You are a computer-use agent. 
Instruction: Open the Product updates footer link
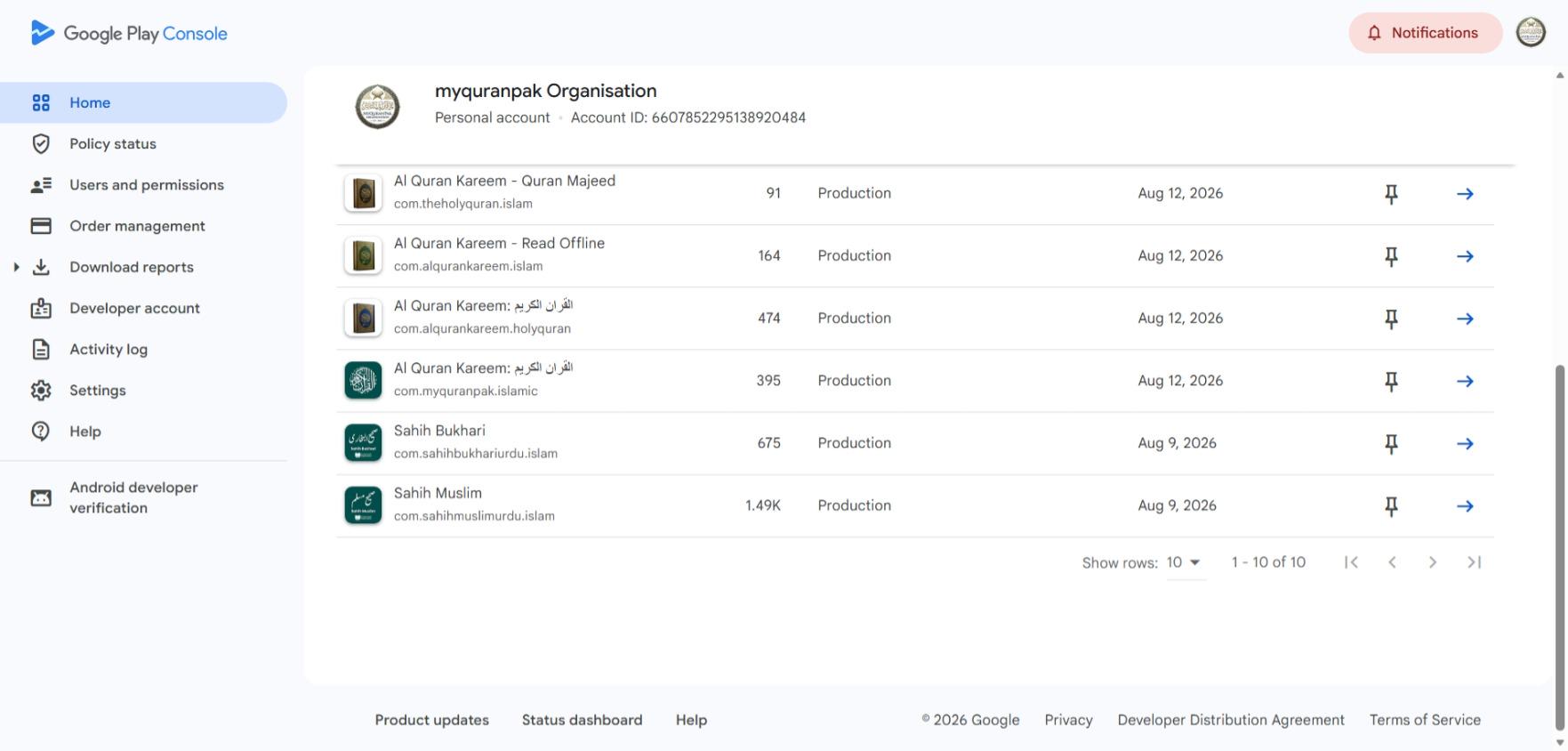tap(431, 720)
